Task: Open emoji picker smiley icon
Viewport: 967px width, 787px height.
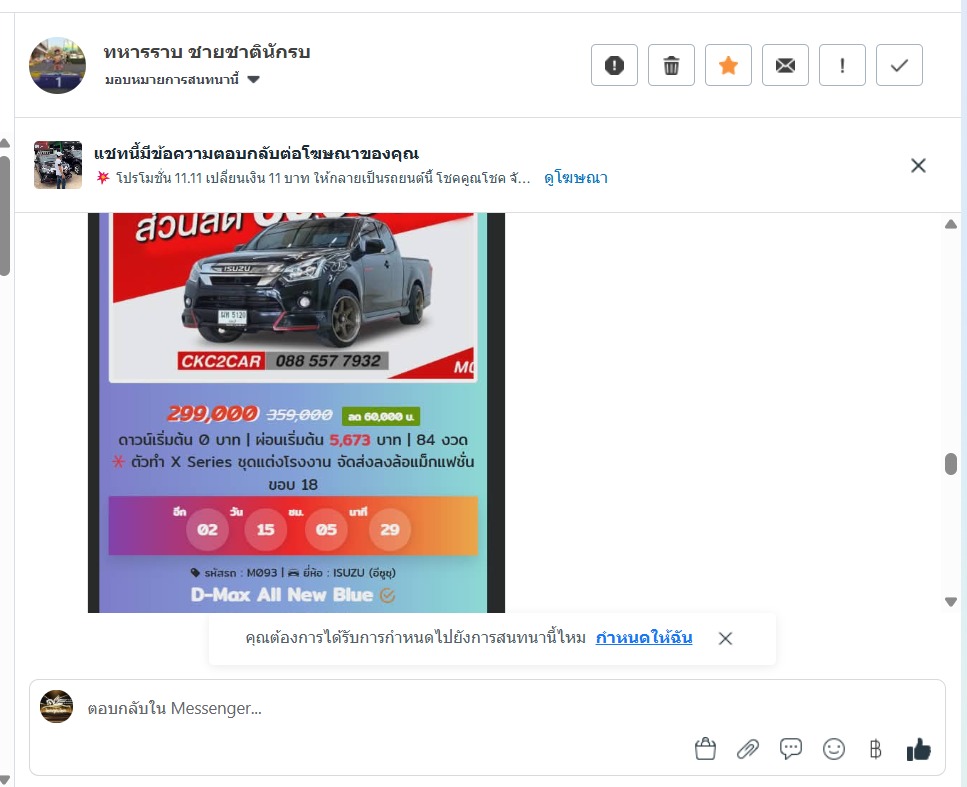Action: pos(834,749)
